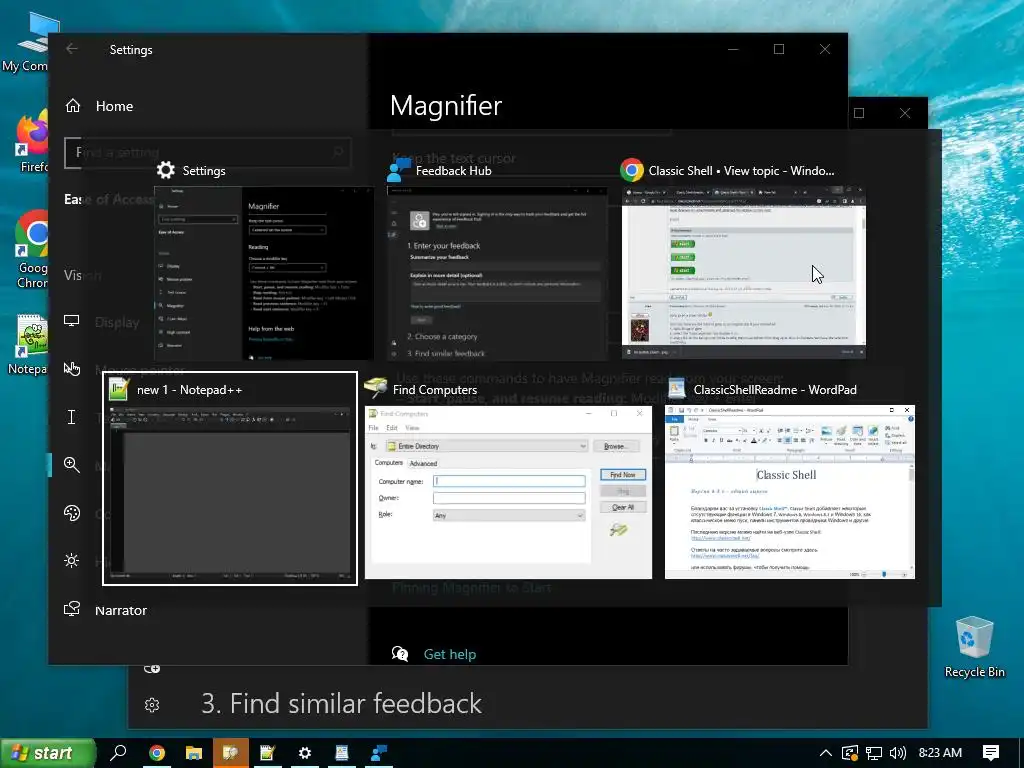Click the Find a setting search field
Screen dimensions: 1024x768
[x=208, y=153]
